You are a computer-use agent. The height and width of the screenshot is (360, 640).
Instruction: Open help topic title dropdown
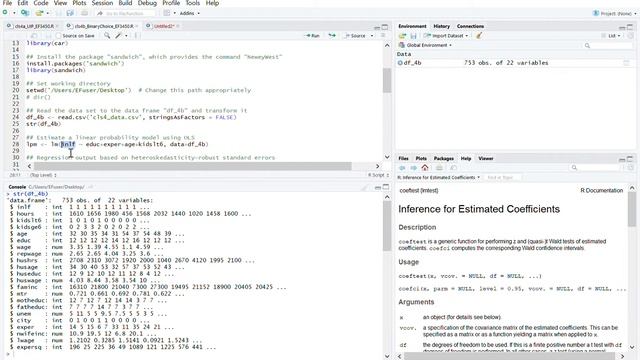(438, 178)
